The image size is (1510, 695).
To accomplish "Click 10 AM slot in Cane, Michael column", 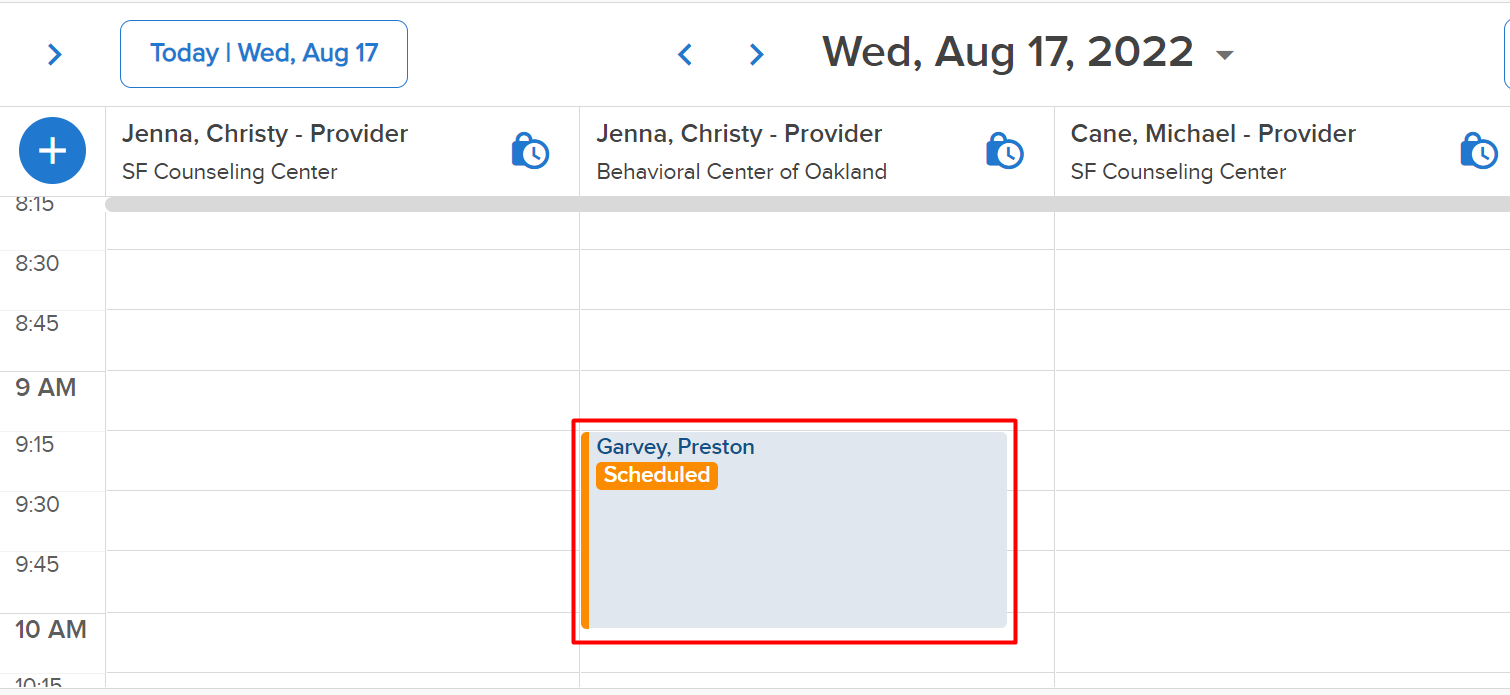I will 1282,642.
